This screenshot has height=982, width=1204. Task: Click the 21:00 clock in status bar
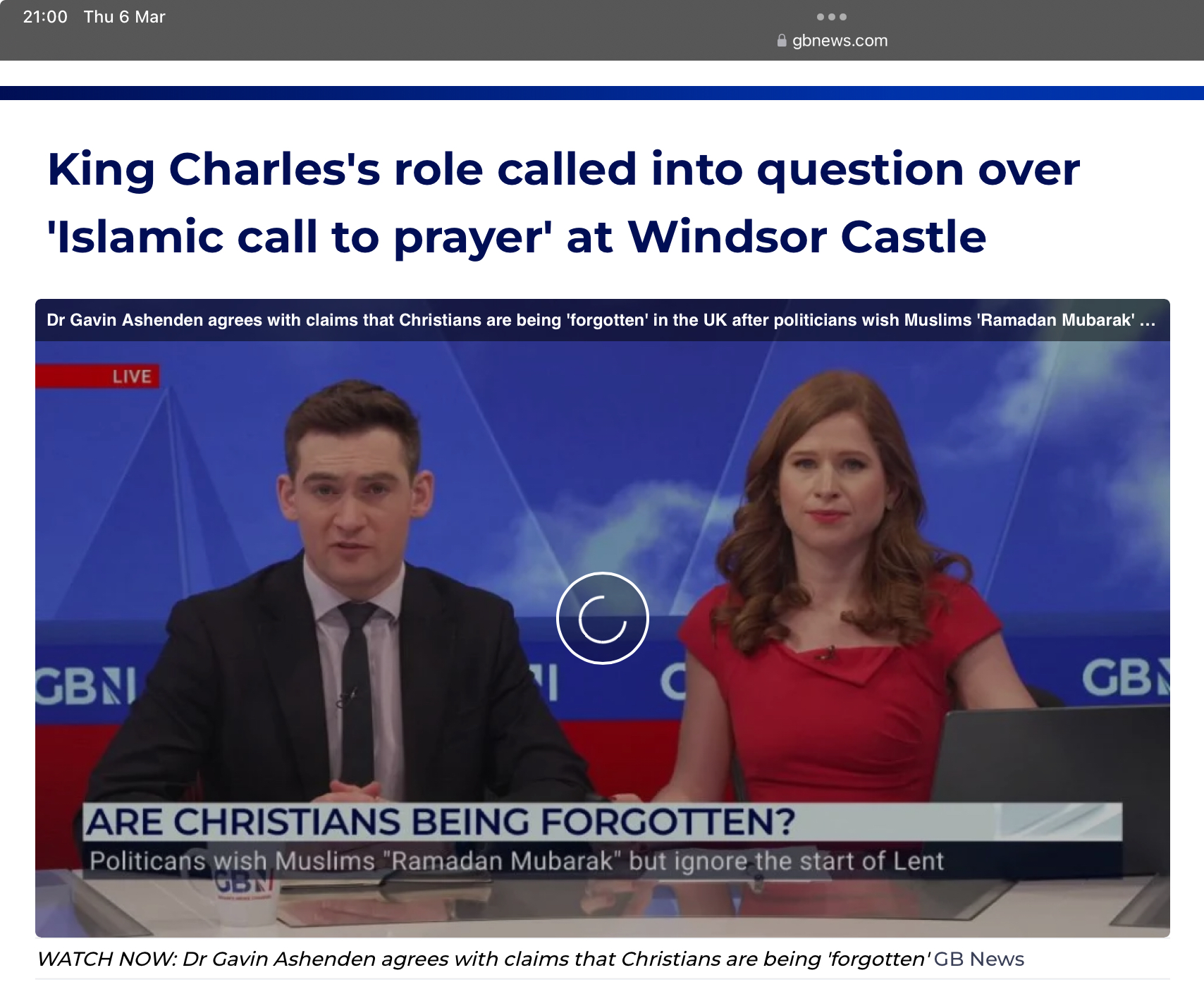(45, 17)
